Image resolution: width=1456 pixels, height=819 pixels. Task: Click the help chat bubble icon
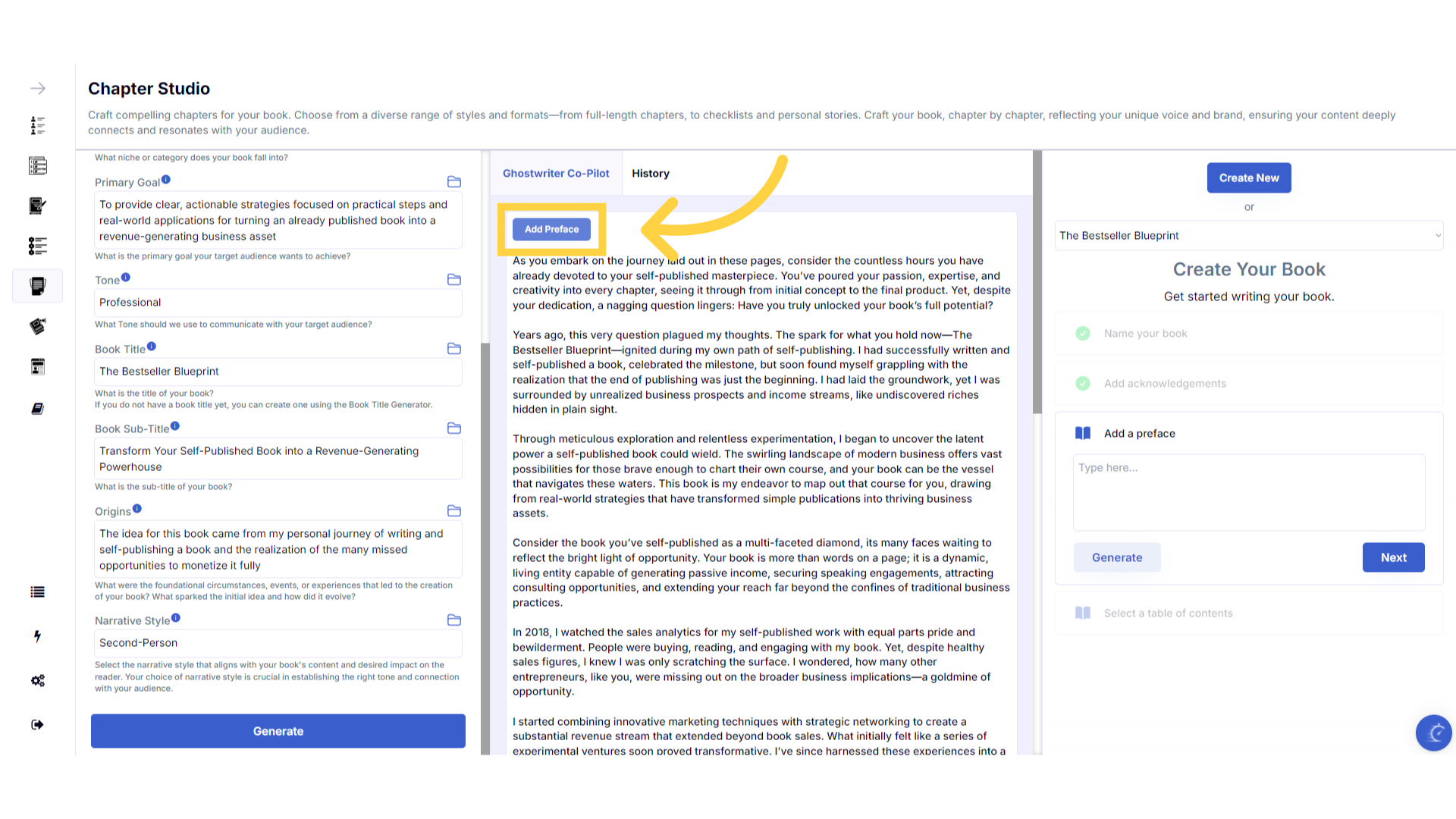1433,733
